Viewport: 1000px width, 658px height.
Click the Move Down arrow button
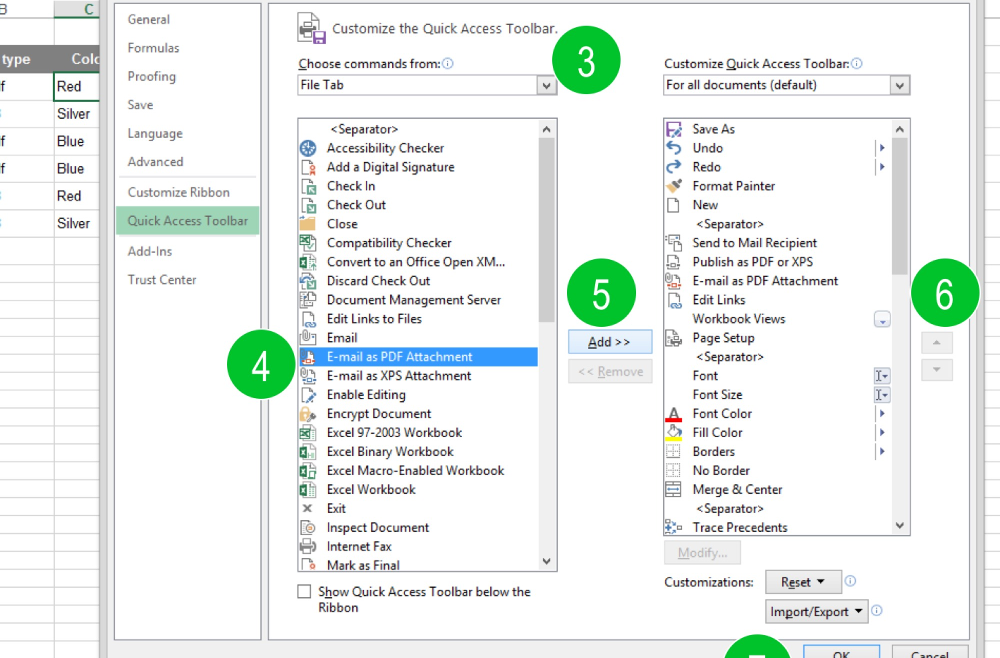(937, 370)
